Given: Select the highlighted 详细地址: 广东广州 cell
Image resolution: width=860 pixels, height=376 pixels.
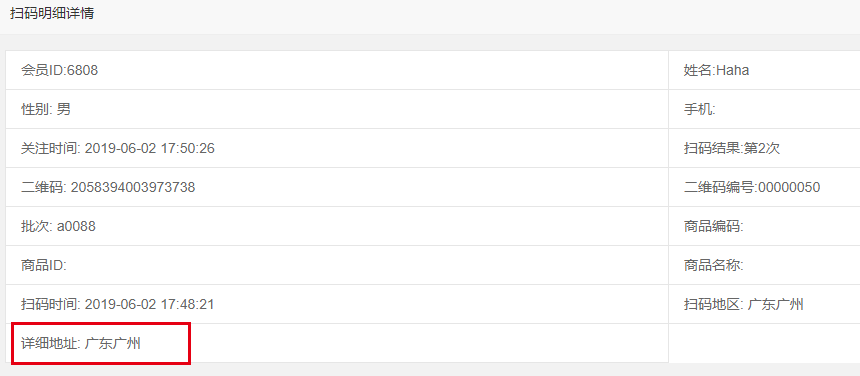Looking at the screenshot, I should [101, 343].
